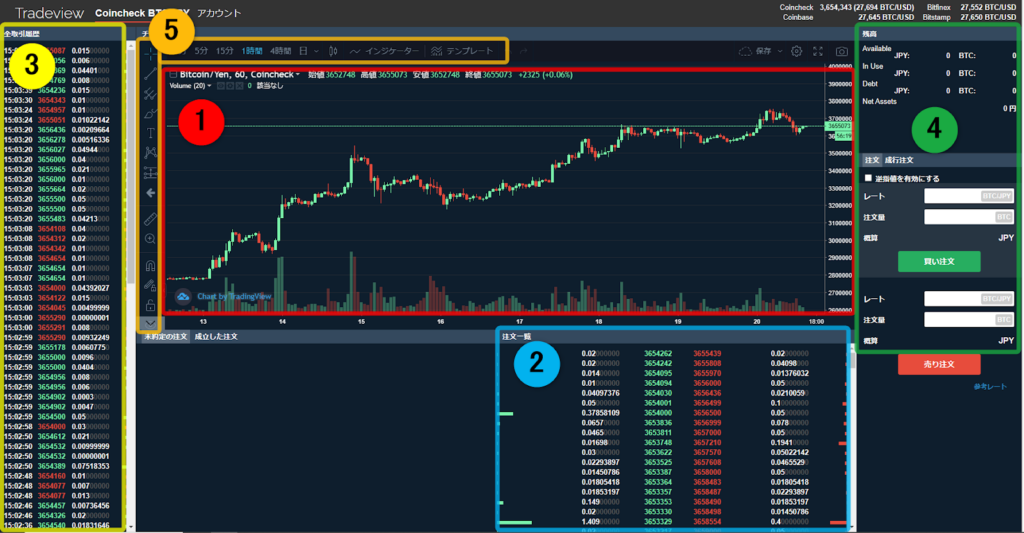Open the 参考レート link
Viewport: 1024px width, 533px height.
990,387
